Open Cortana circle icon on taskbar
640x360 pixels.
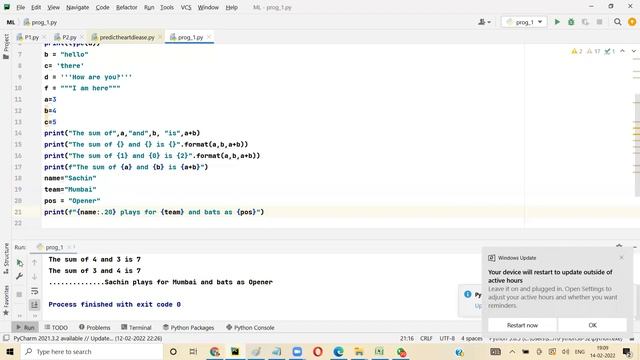173,351
